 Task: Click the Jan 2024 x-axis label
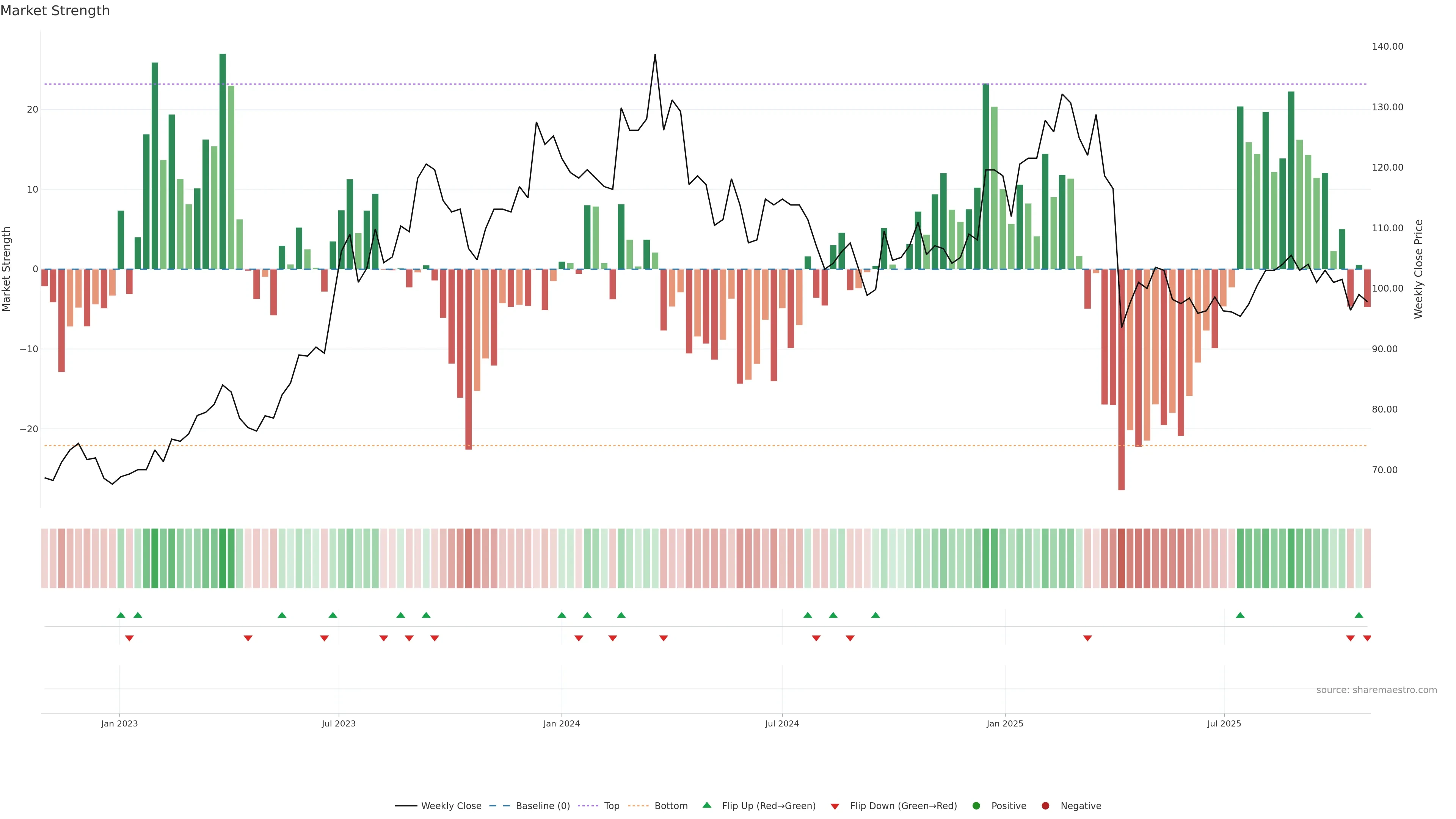pyautogui.click(x=561, y=723)
